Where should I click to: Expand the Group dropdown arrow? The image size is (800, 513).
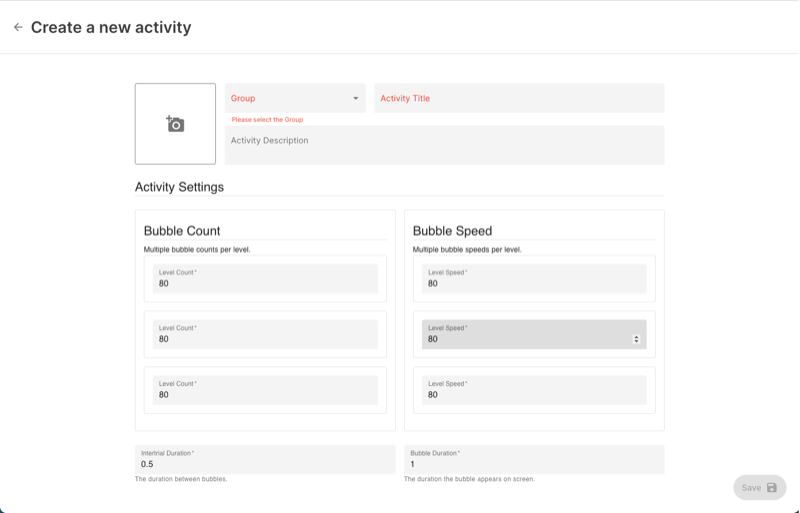[355, 98]
